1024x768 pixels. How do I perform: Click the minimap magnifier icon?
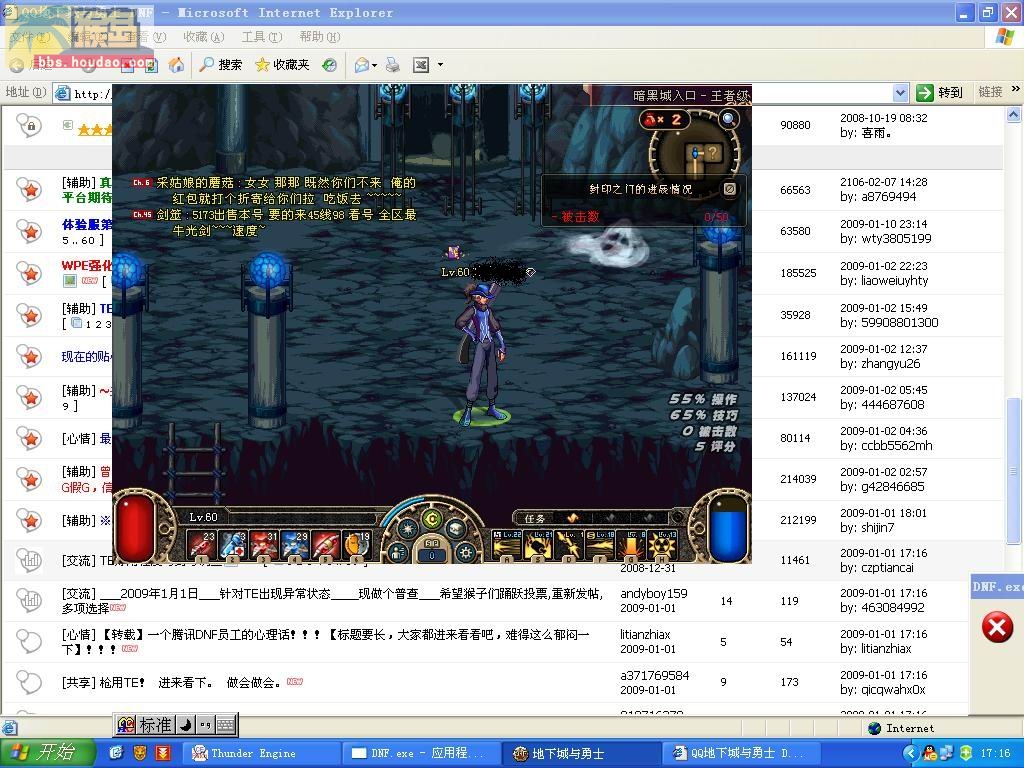(728, 119)
